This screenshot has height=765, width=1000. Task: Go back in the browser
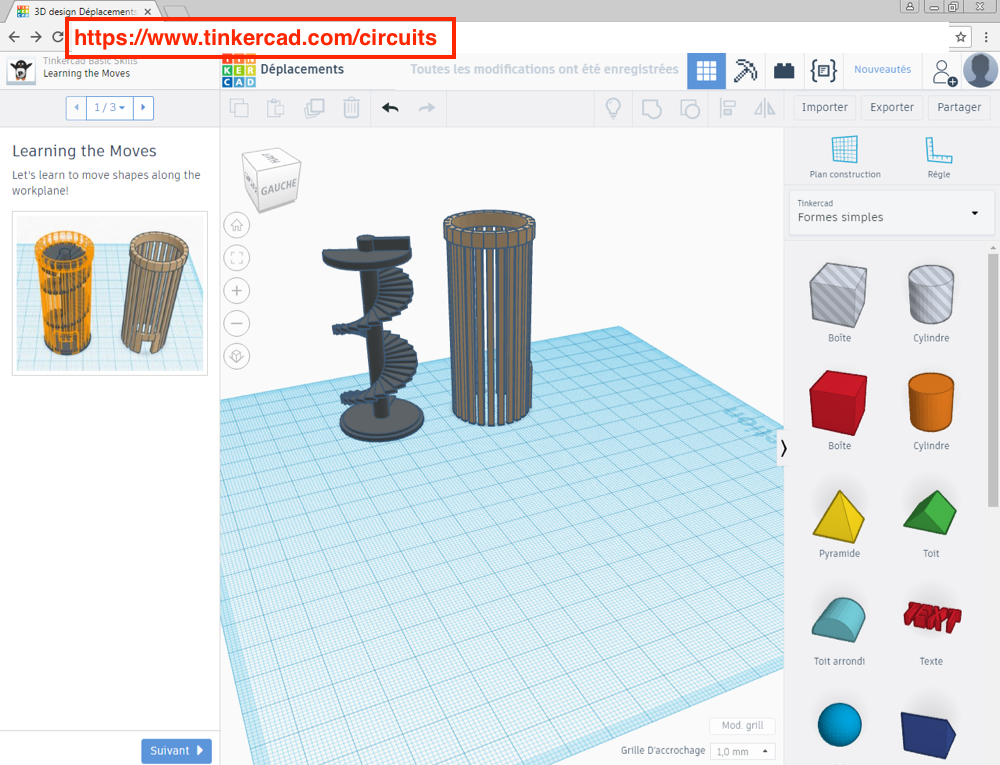point(14,37)
